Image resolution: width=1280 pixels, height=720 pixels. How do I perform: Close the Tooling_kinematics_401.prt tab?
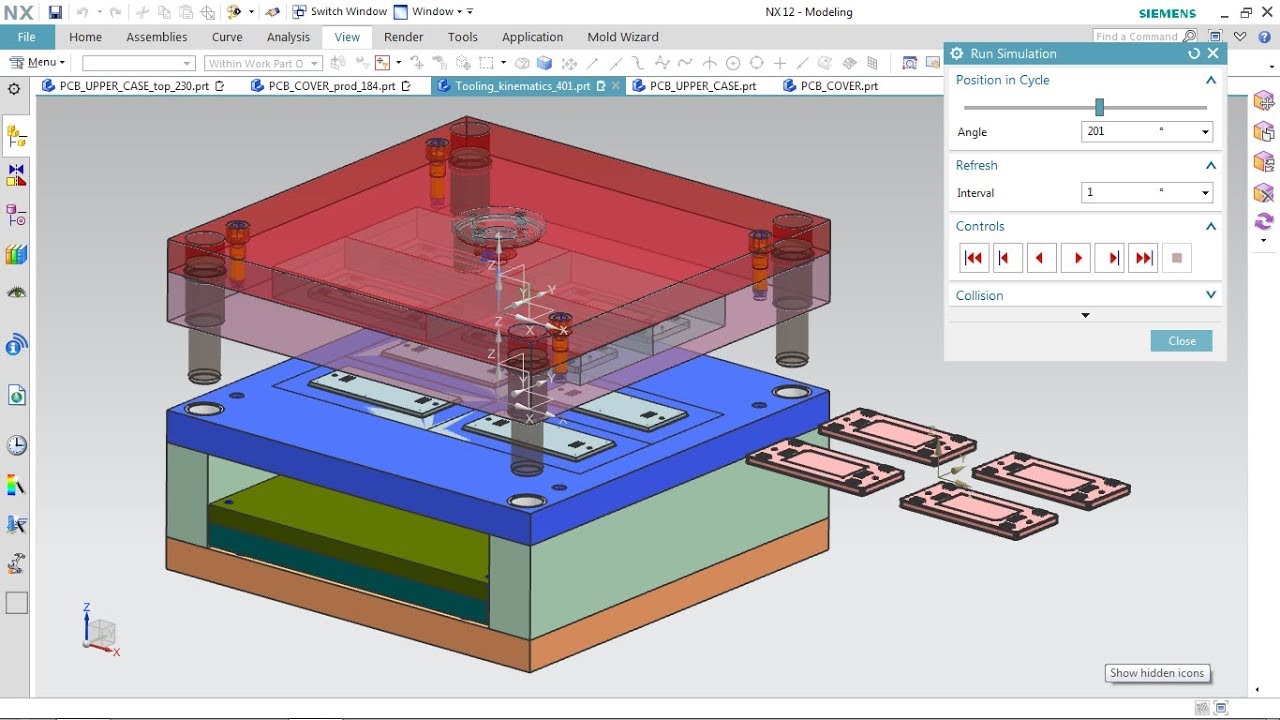[x=614, y=86]
